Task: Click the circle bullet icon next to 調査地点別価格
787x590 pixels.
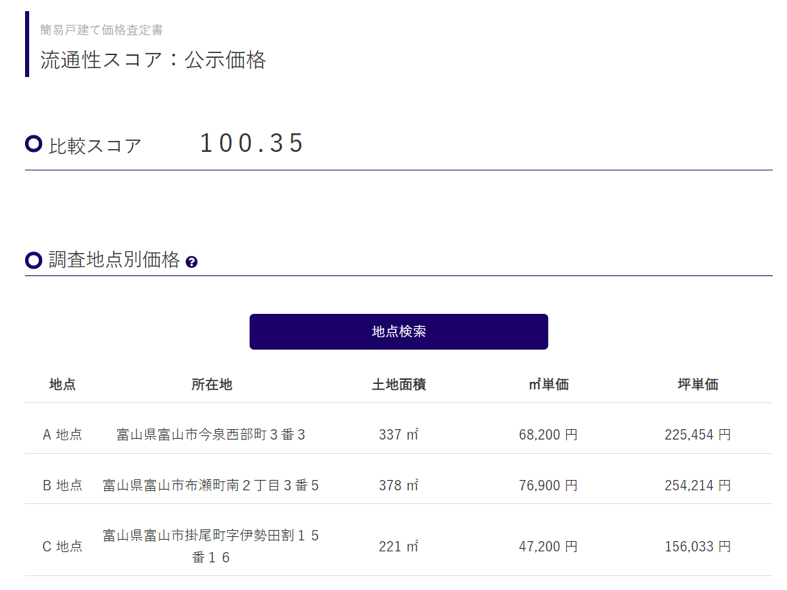Action: point(34,260)
